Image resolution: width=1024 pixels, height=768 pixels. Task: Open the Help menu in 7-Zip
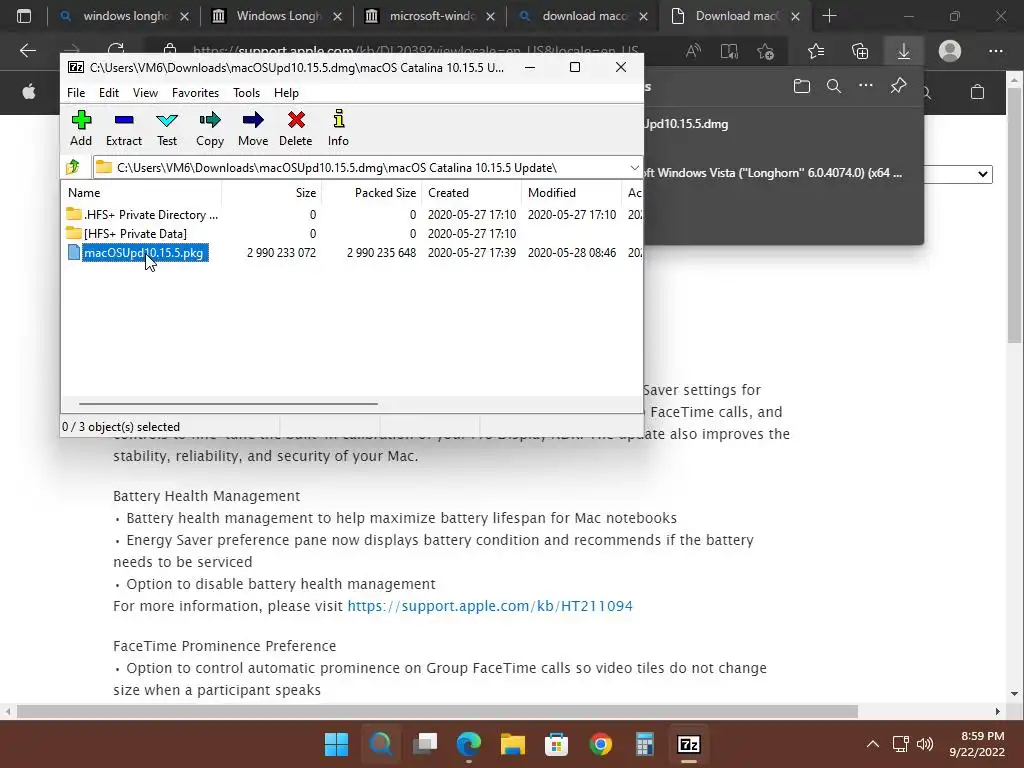point(286,93)
